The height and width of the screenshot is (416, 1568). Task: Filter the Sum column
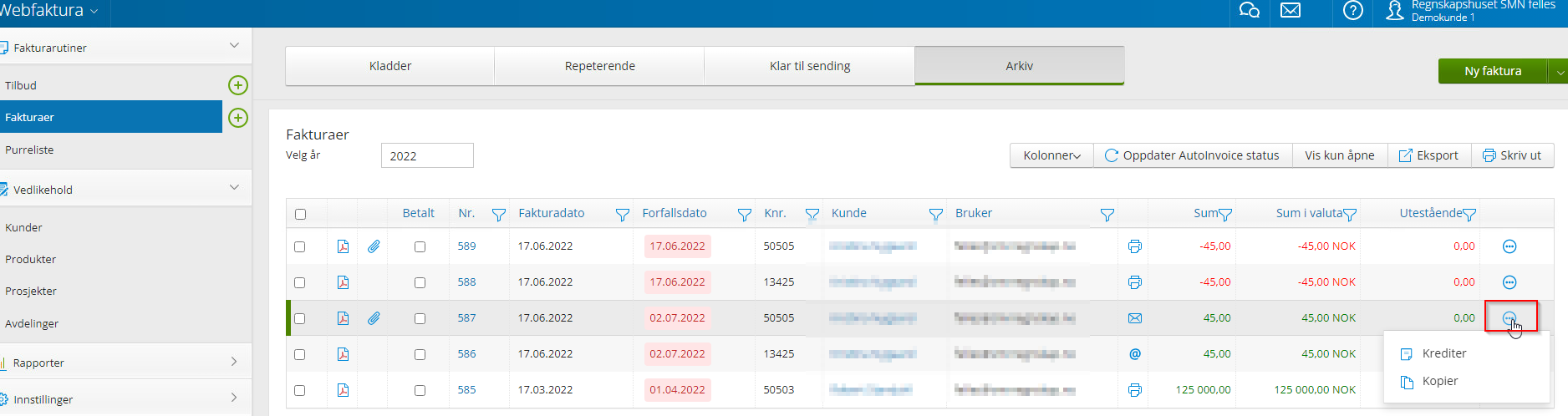(1225, 215)
